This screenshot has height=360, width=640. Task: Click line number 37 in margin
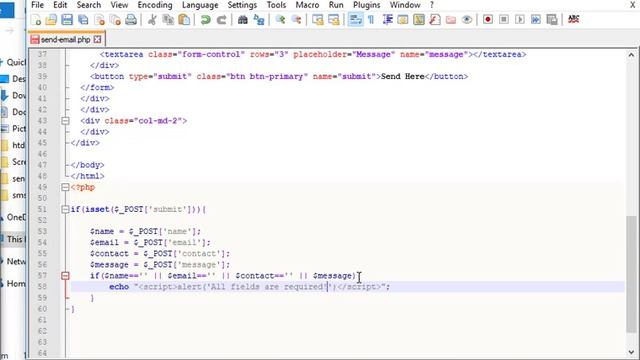(x=42, y=54)
